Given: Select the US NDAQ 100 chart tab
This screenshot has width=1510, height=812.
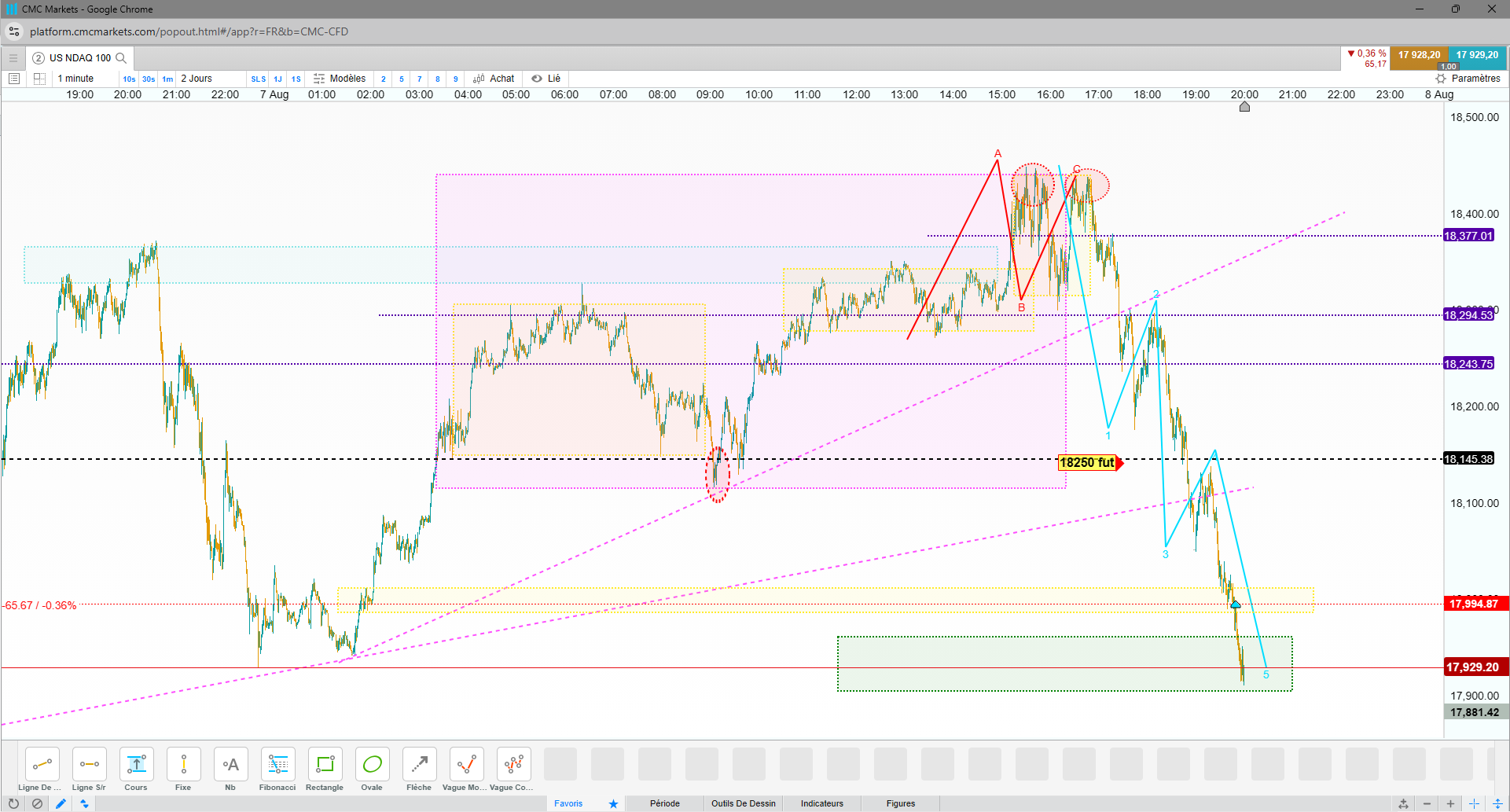Looking at the screenshot, I should 80,57.
